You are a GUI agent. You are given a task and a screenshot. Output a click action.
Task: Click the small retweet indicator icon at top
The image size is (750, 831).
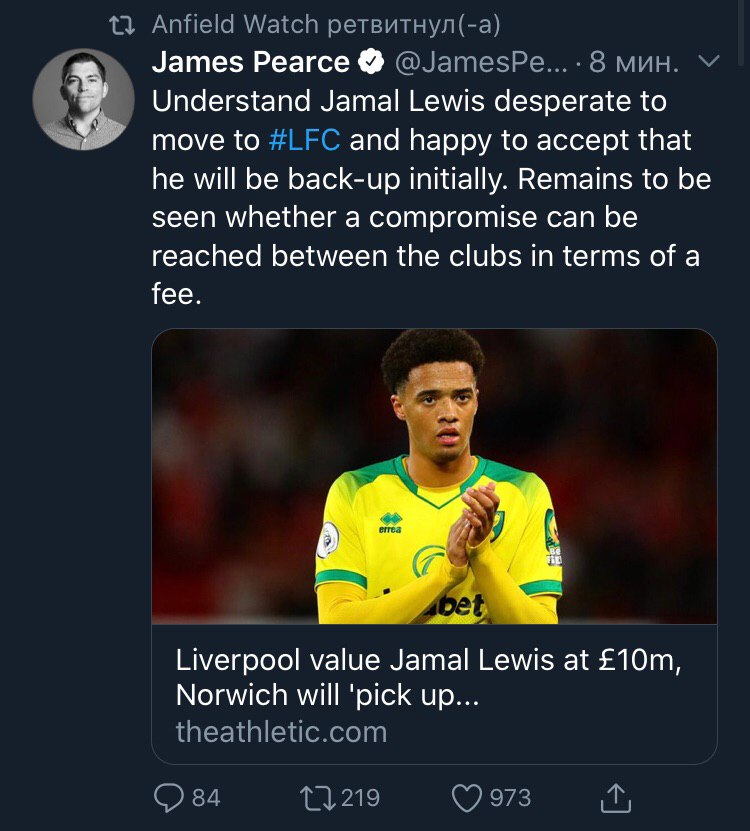(121, 25)
